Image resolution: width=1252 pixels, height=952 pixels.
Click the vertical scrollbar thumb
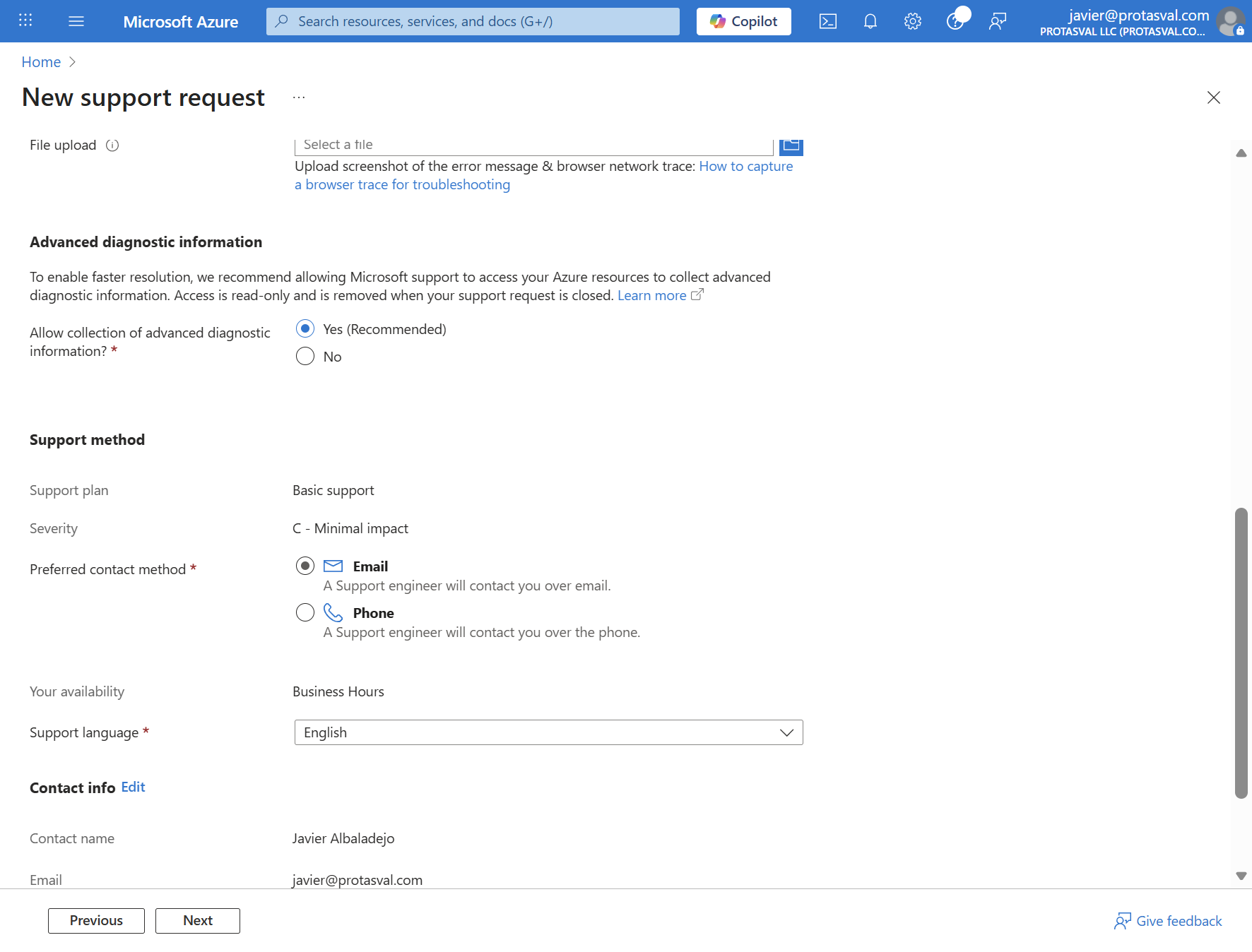1241,653
